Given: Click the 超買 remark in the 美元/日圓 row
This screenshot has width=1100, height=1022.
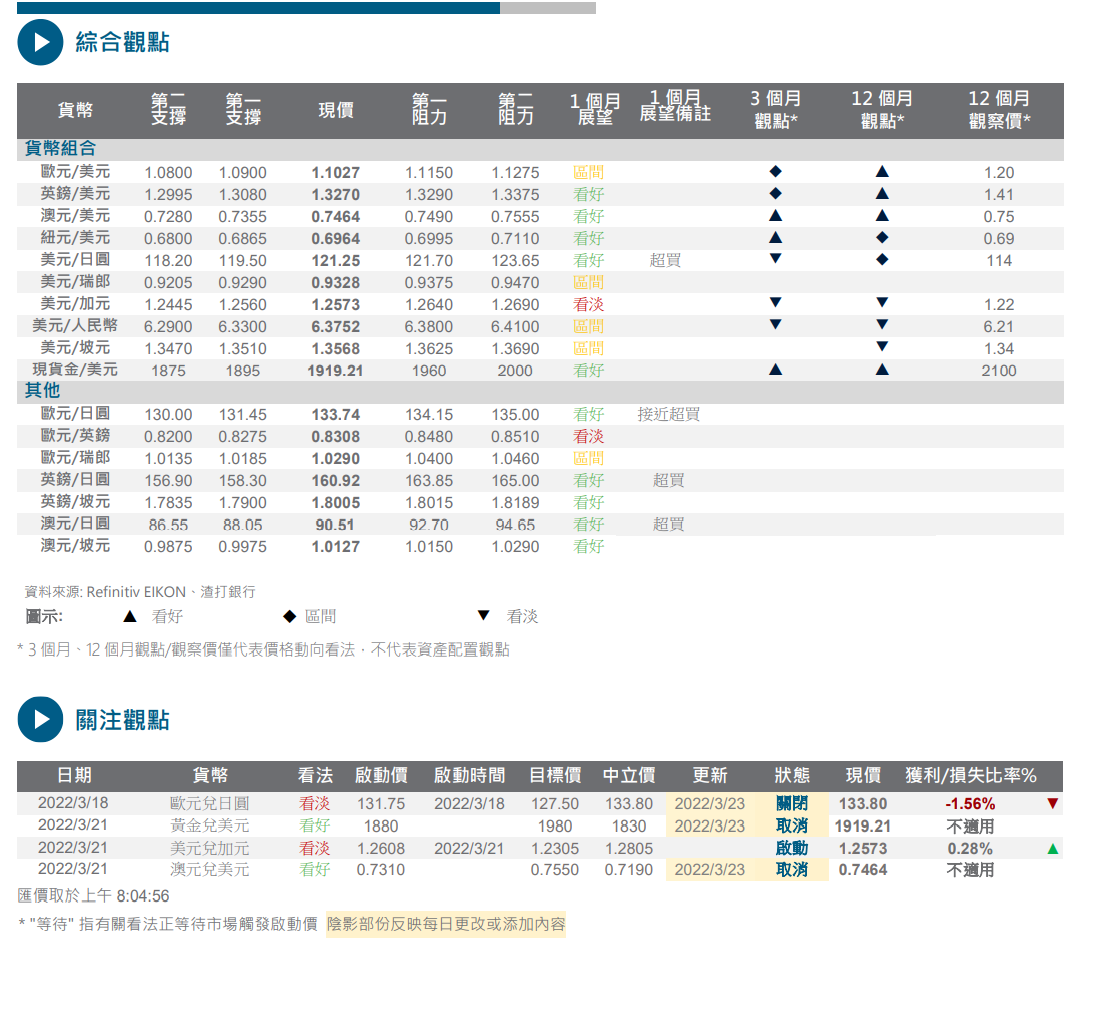Looking at the screenshot, I should [x=665, y=260].
